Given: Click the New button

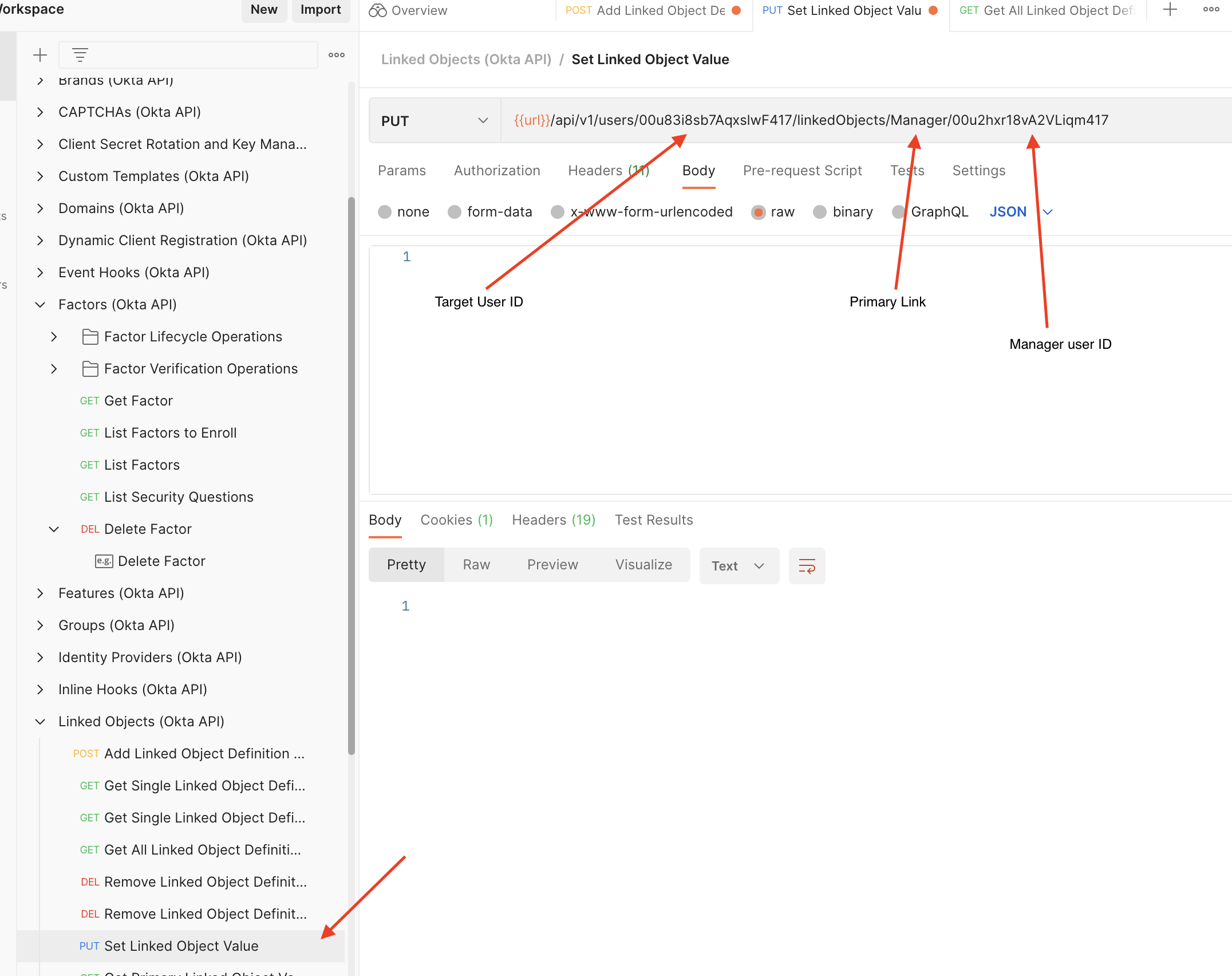Looking at the screenshot, I should point(264,10).
